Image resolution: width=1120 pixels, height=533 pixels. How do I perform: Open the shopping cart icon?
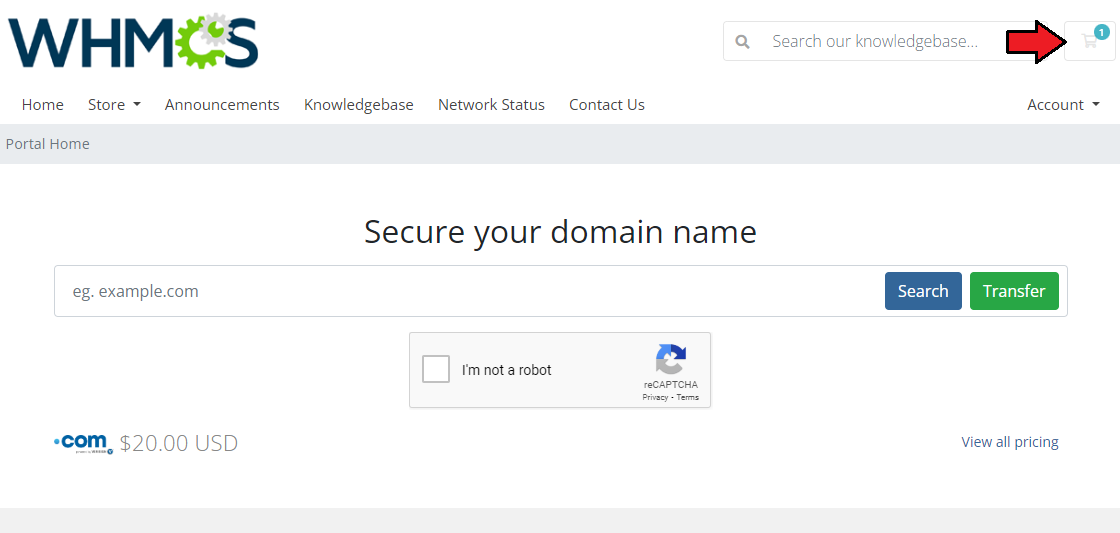point(1089,41)
